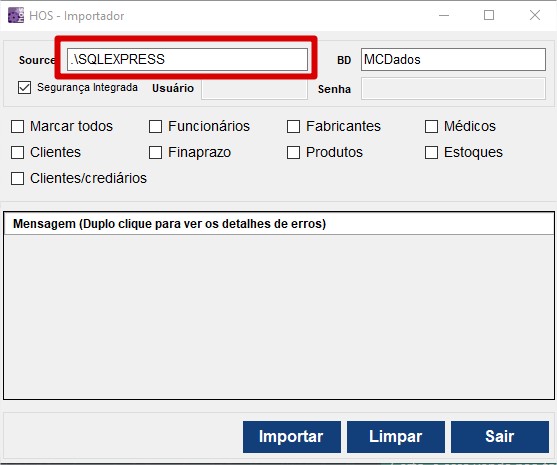Toggle the Segurança Integrada checkbox
This screenshot has width=557, height=465.
(x=24, y=87)
